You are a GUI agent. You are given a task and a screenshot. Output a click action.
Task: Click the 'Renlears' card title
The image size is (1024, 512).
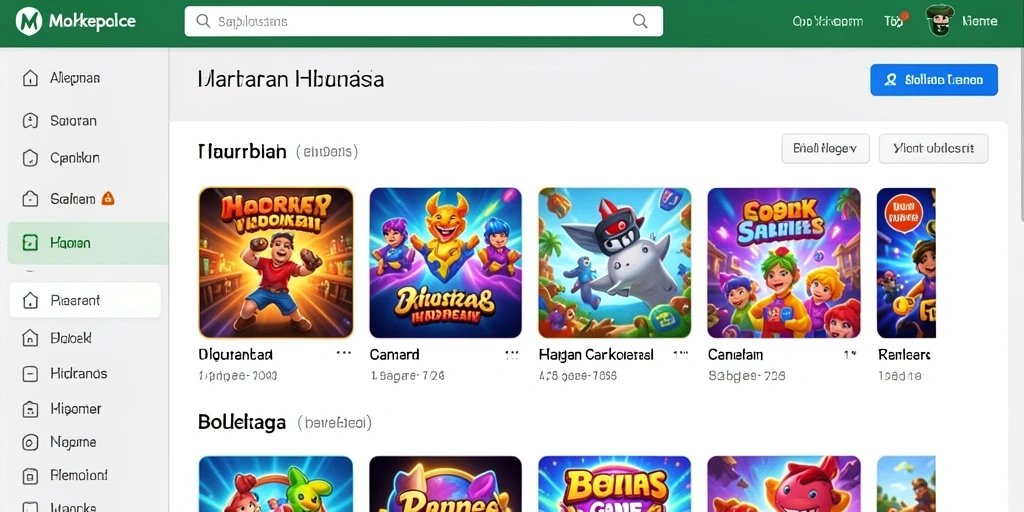click(x=904, y=355)
